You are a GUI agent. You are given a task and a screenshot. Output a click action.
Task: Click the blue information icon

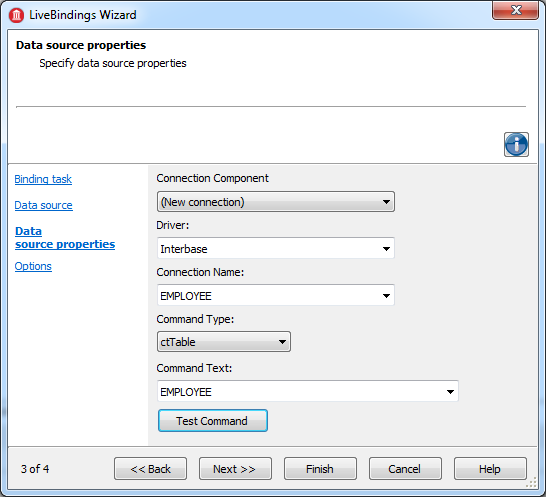pos(516,144)
